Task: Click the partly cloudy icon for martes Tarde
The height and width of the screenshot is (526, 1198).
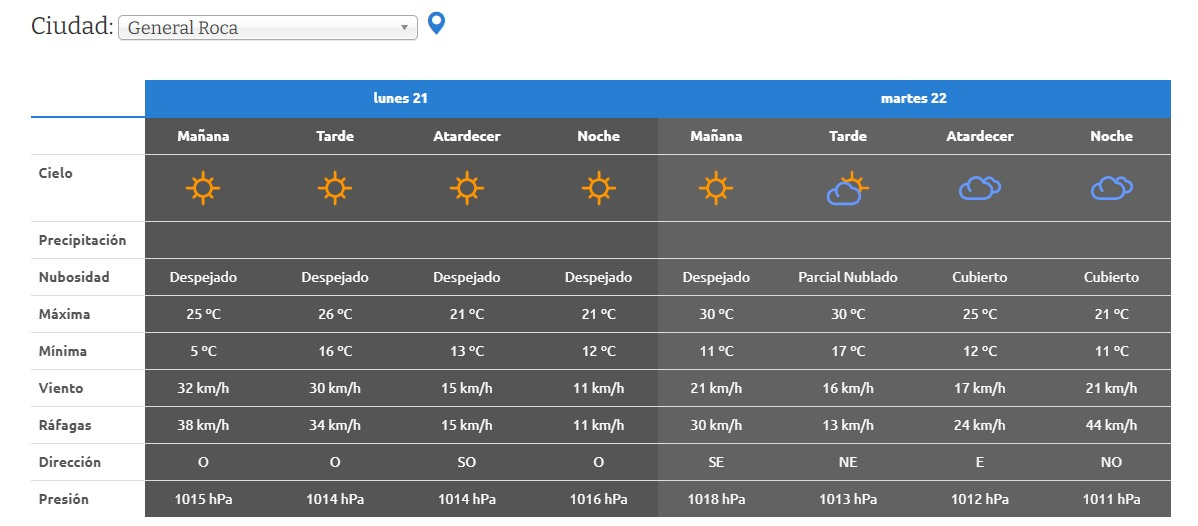Action: [847, 188]
